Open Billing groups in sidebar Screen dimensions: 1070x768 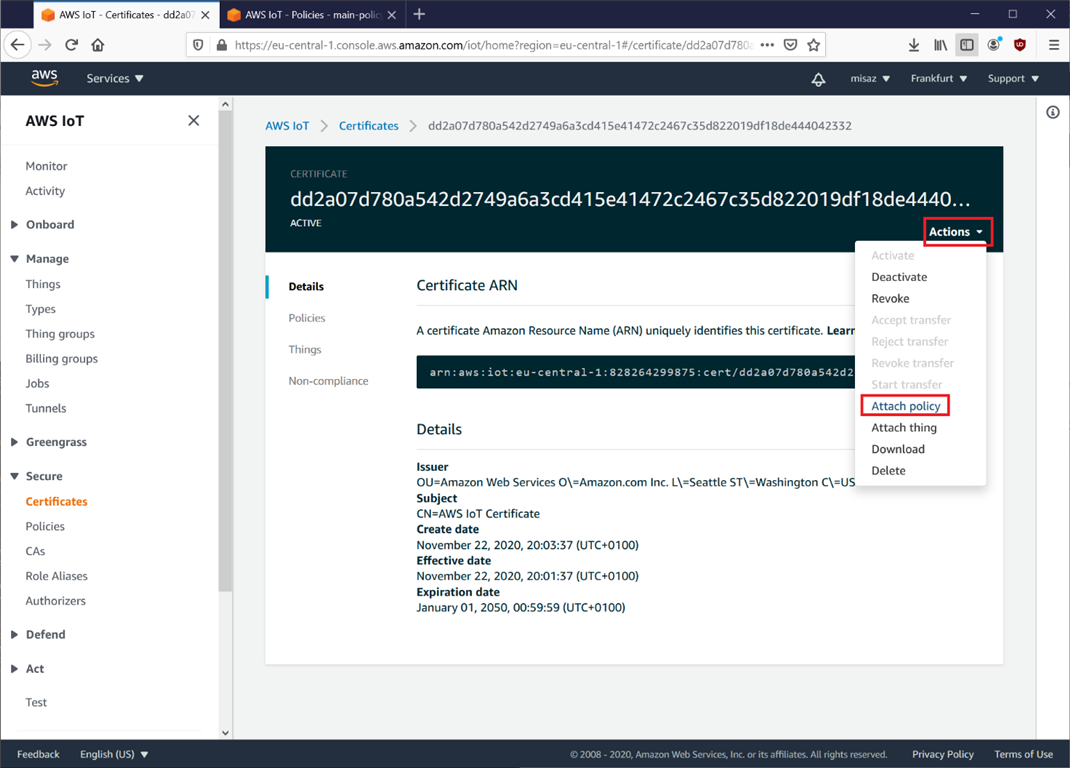tap(61, 358)
